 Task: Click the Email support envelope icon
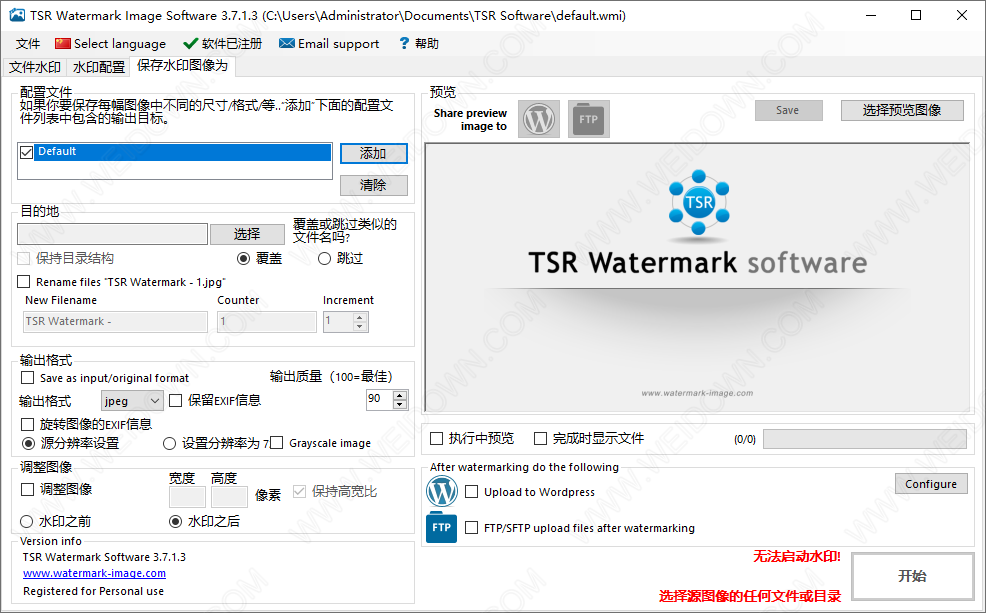pyautogui.click(x=287, y=43)
